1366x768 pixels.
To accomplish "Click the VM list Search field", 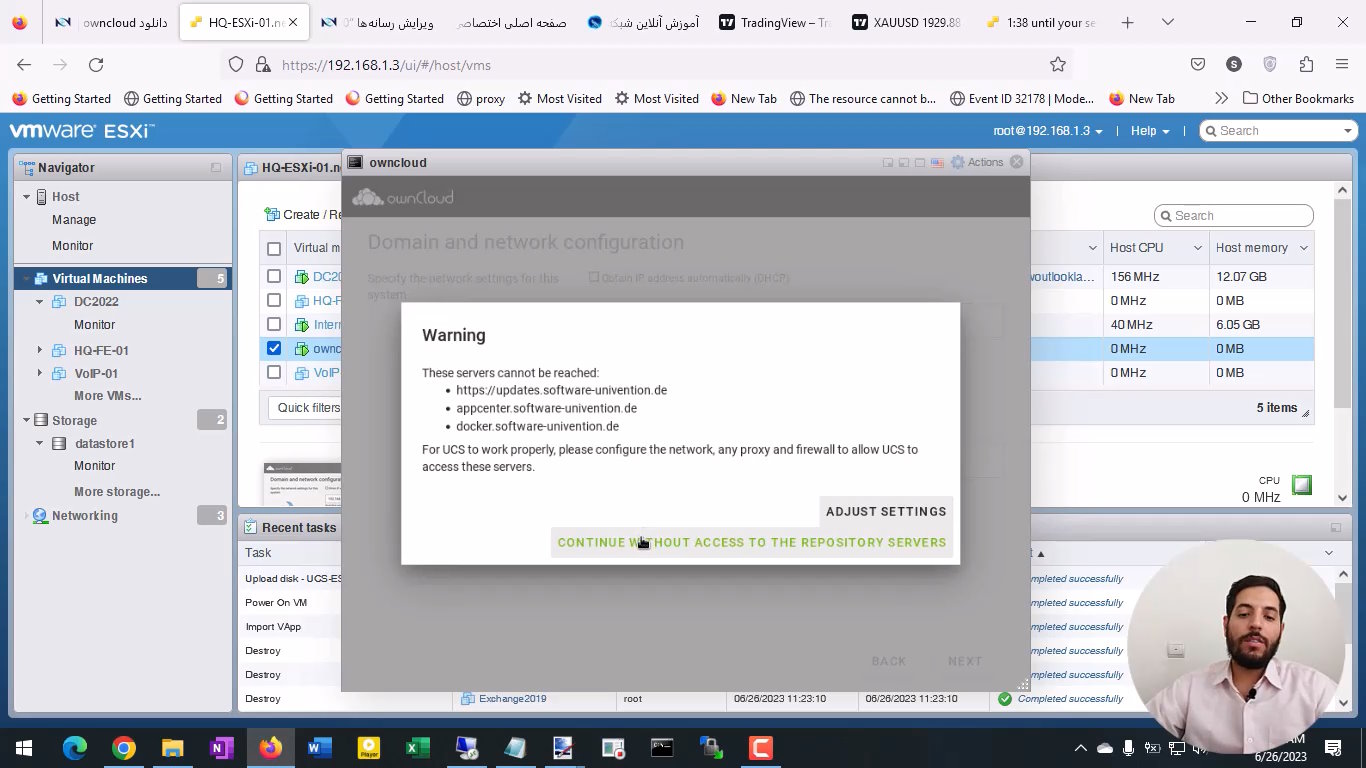I will tap(1234, 215).
